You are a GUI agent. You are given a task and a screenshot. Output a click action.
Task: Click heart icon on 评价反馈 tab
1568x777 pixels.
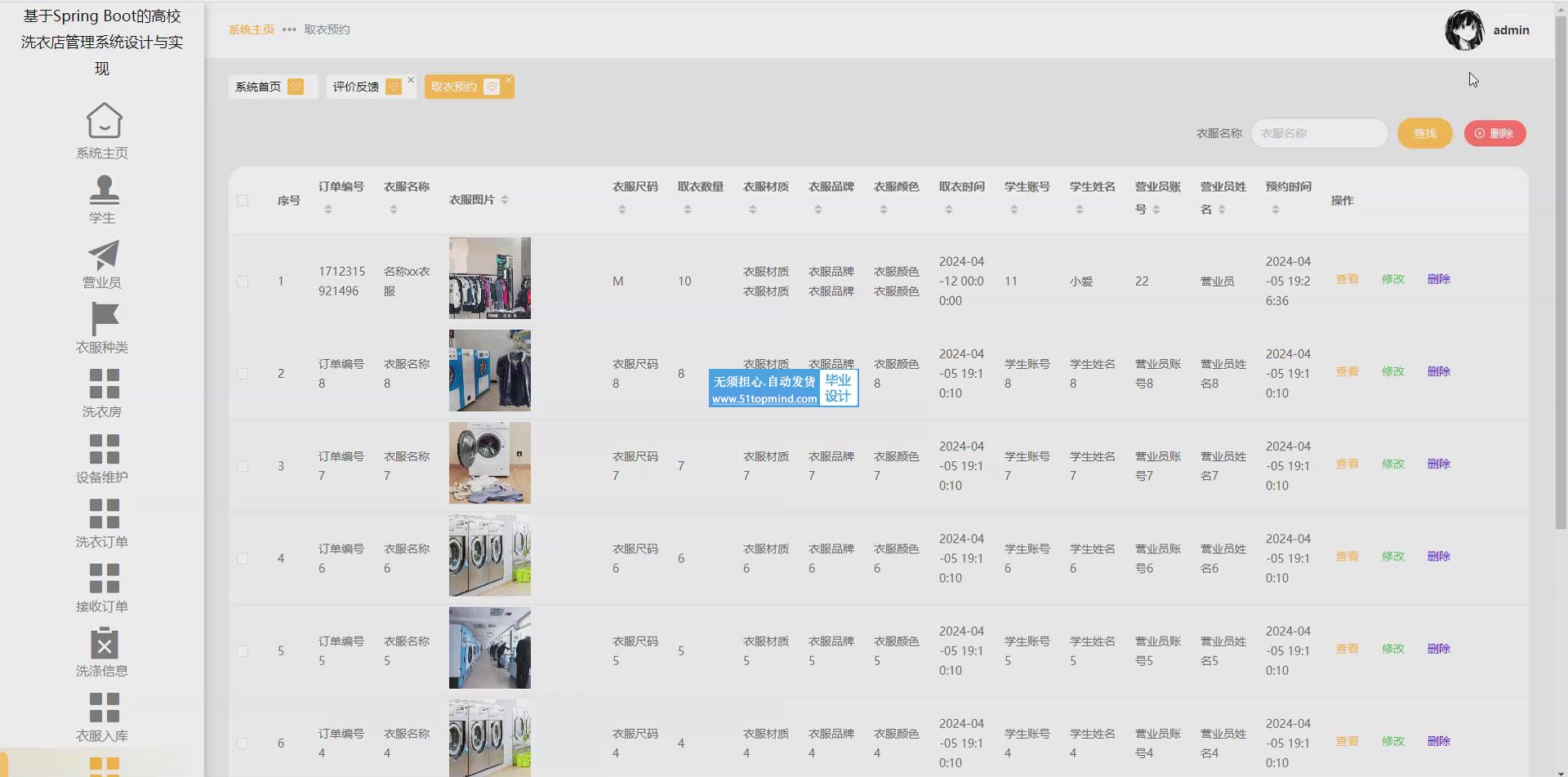click(x=394, y=87)
